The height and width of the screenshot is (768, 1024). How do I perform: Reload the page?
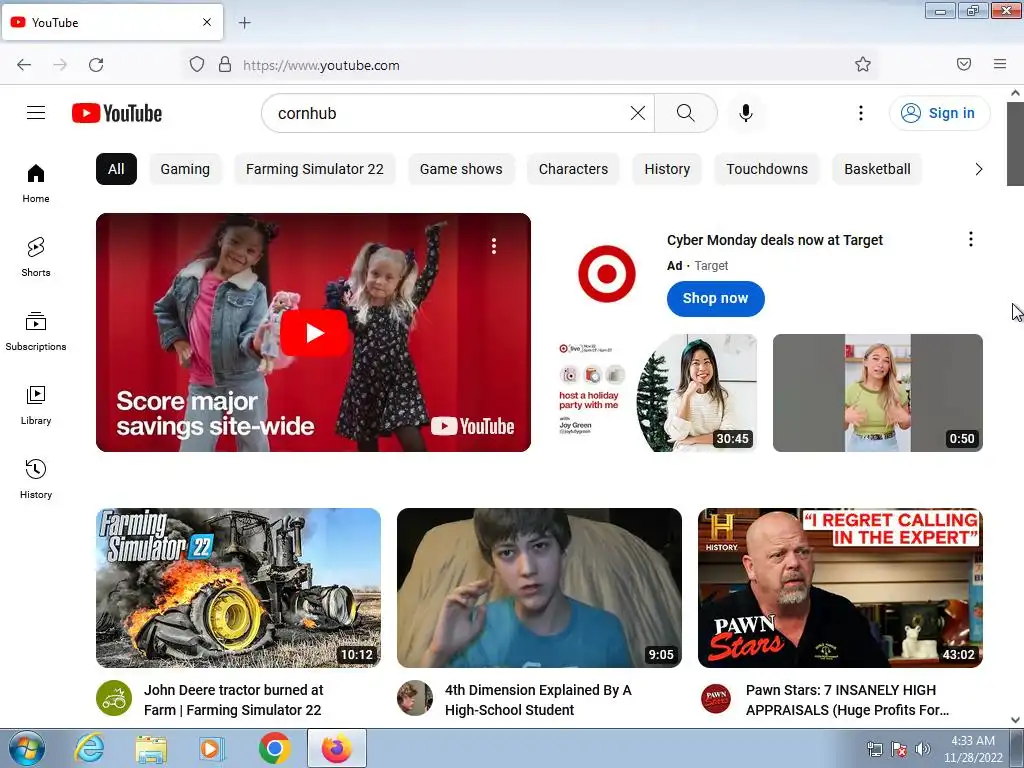(x=96, y=65)
